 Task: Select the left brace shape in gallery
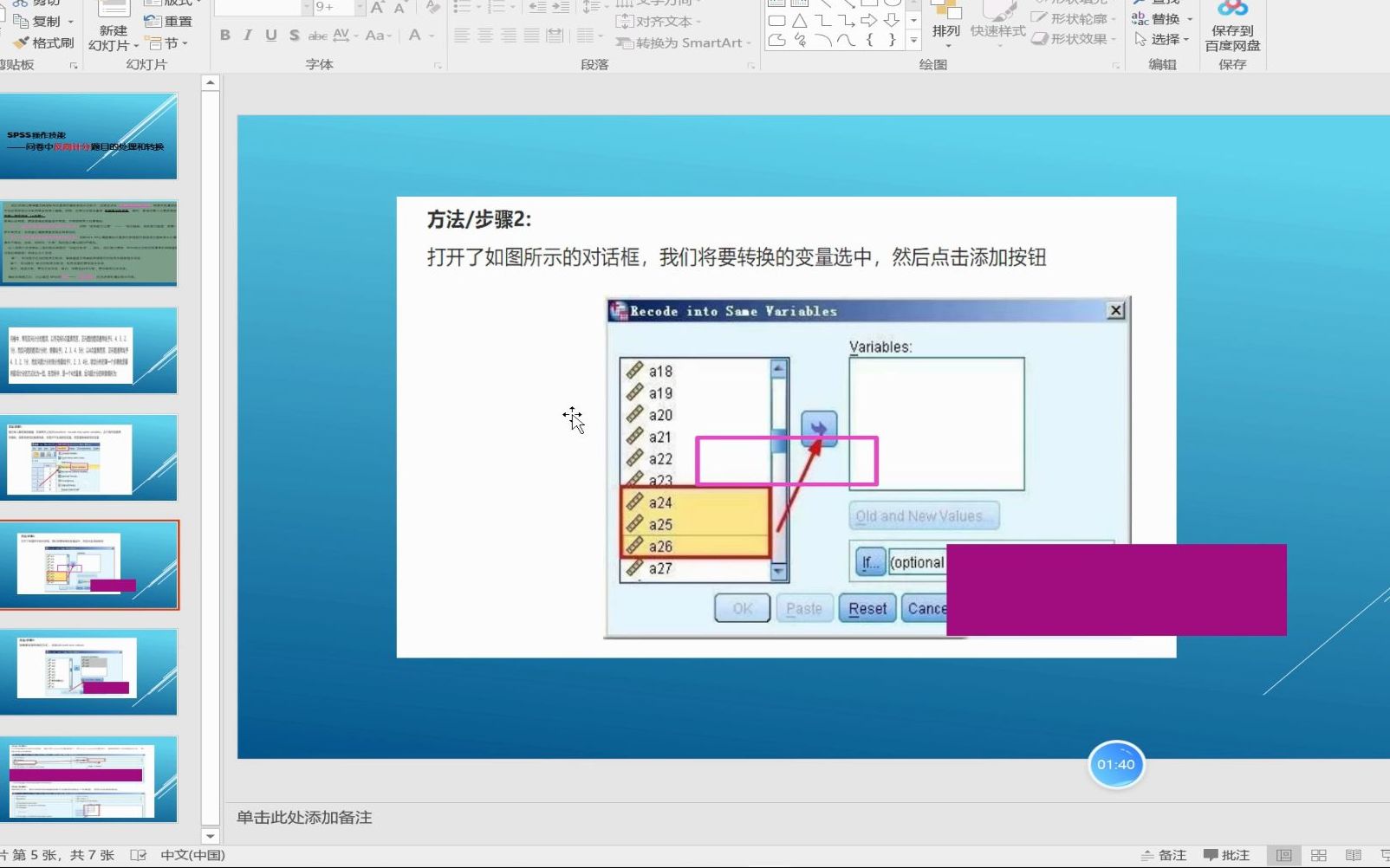point(869,40)
